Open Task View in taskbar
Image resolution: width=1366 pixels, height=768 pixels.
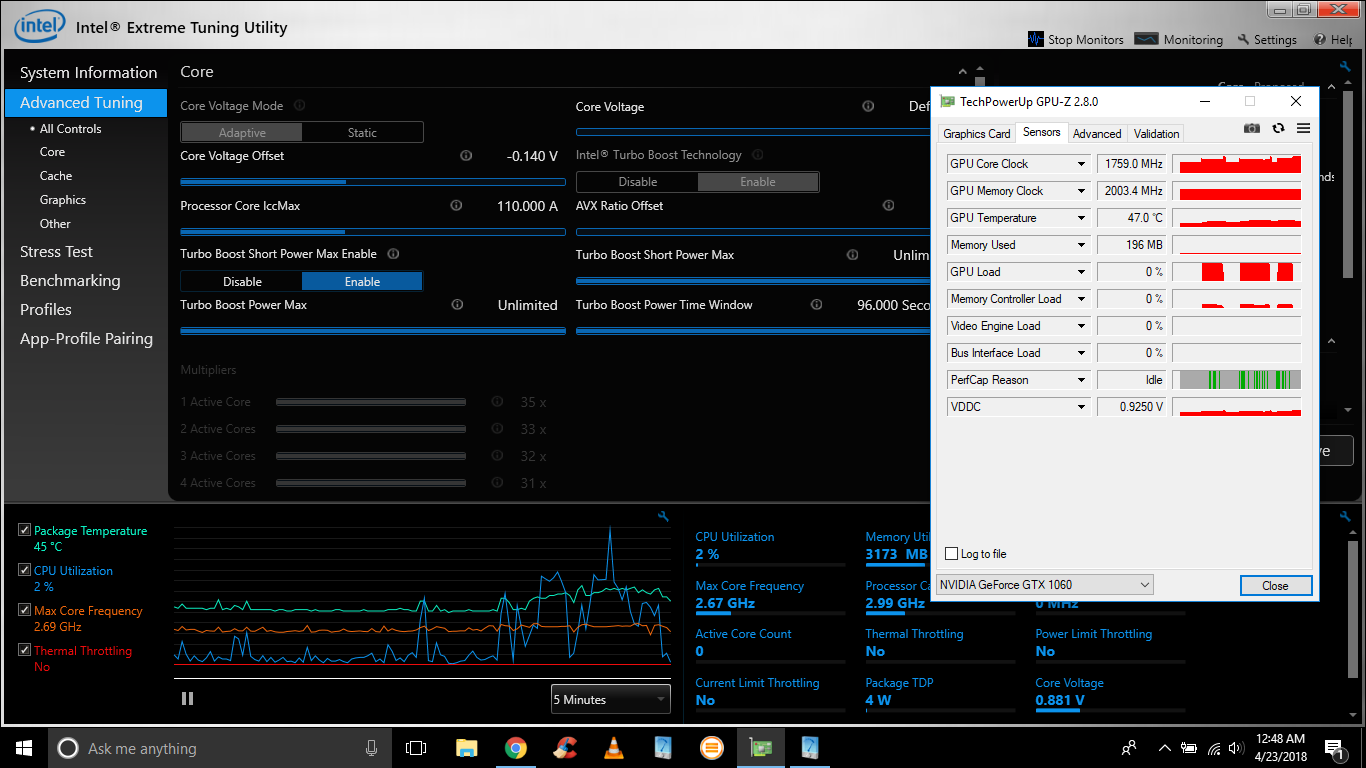416,748
